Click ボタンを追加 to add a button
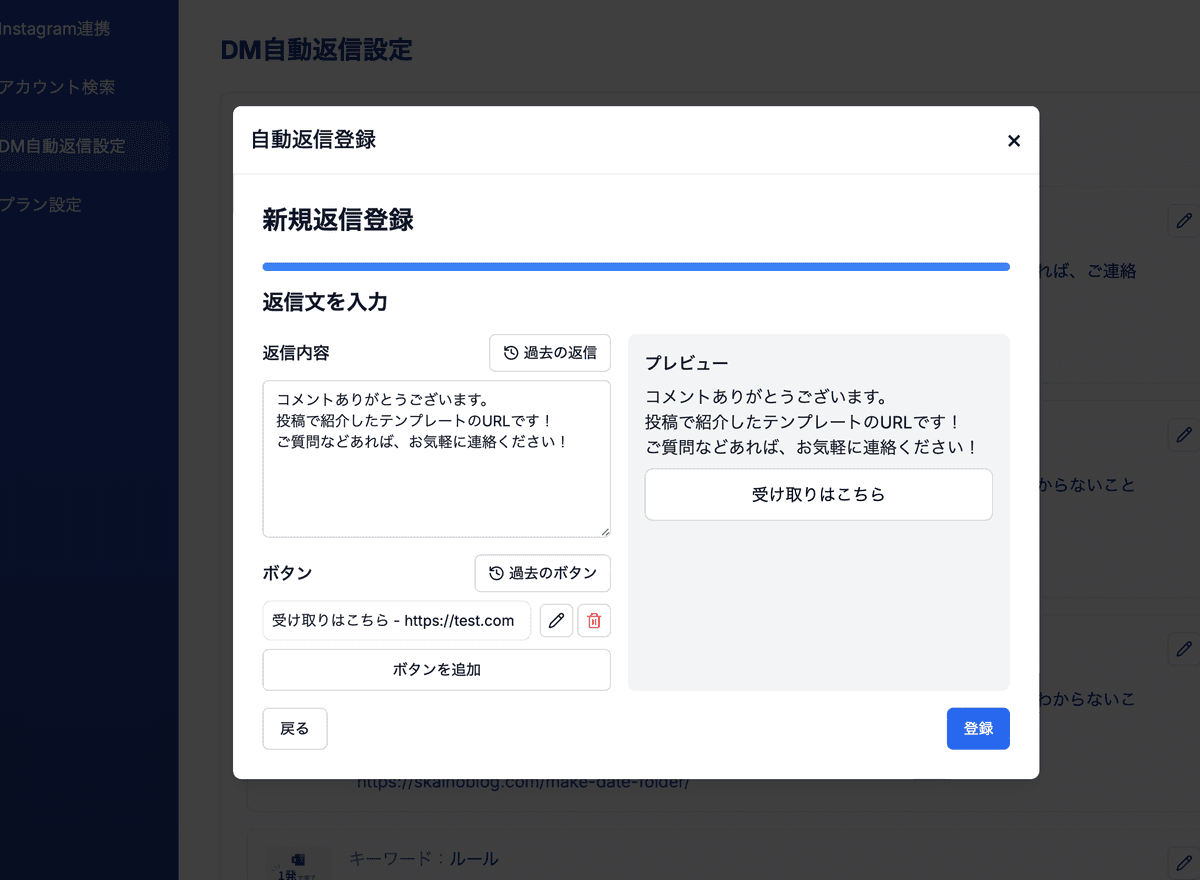This screenshot has width=1200, height=880. [437, 670]
